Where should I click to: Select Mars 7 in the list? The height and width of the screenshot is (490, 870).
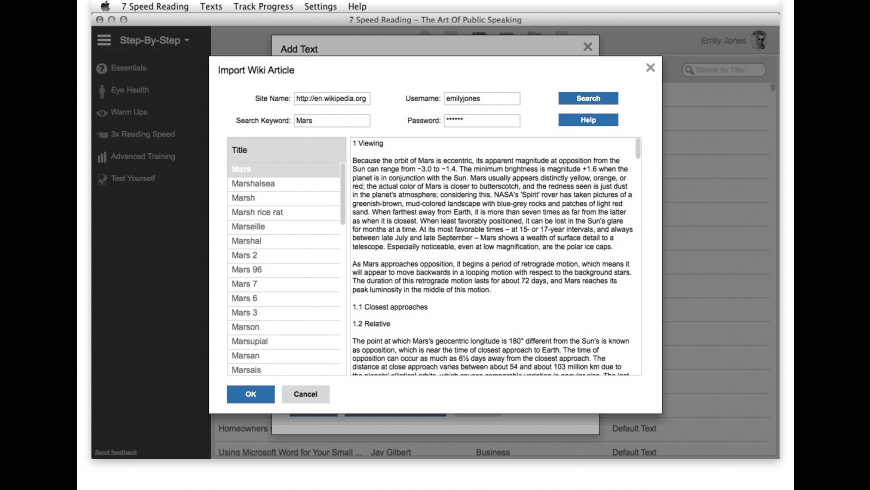[284, 284]
